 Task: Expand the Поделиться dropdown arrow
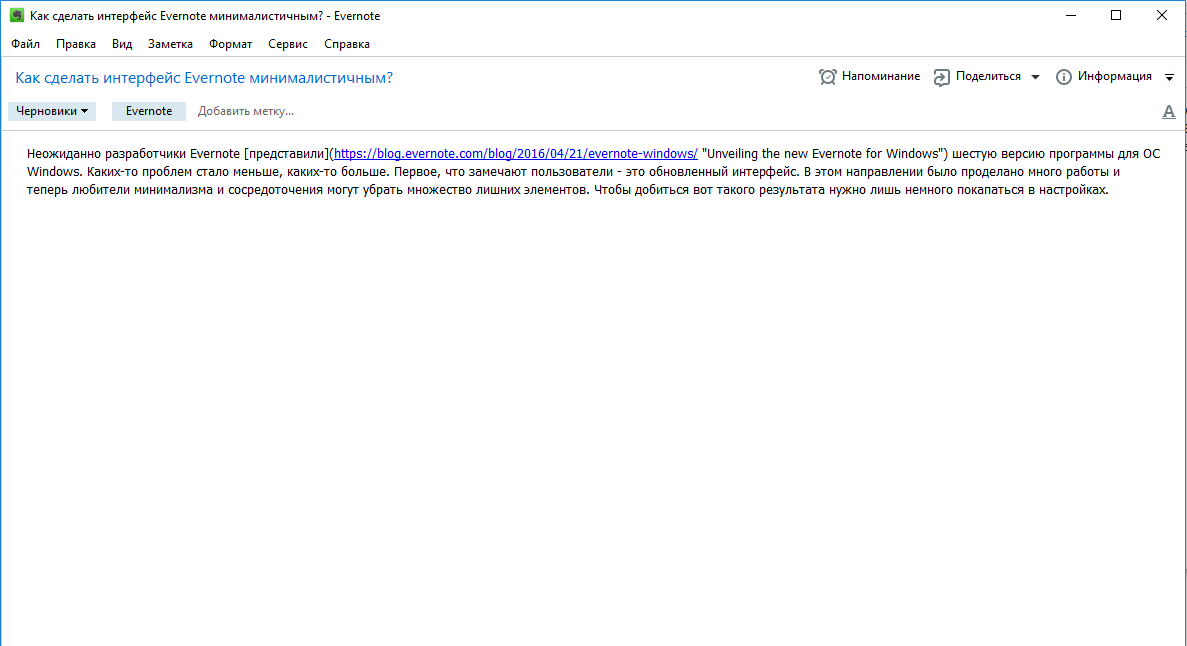click(1036, 77)
